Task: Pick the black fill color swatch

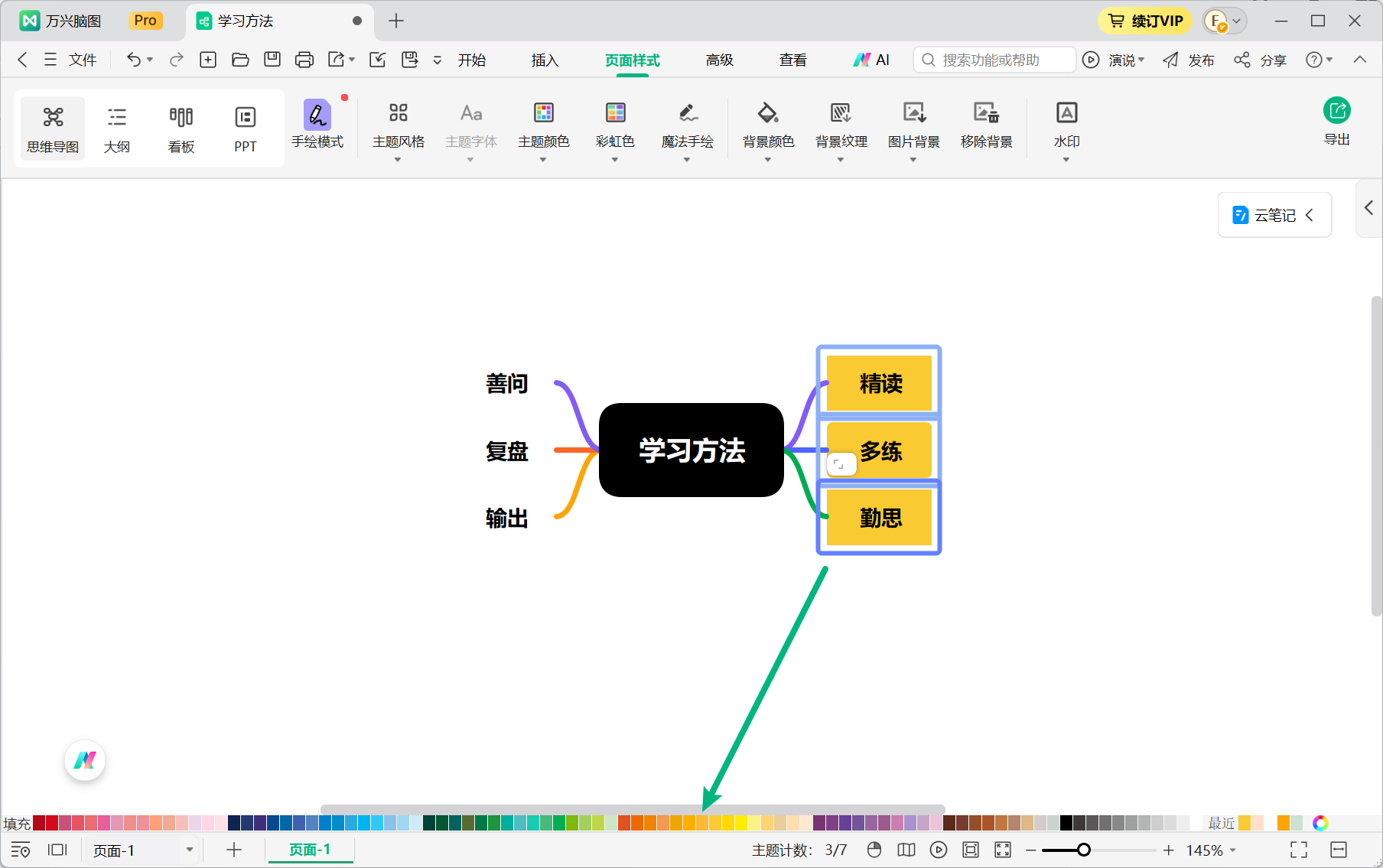Action: click(1066, 823)
